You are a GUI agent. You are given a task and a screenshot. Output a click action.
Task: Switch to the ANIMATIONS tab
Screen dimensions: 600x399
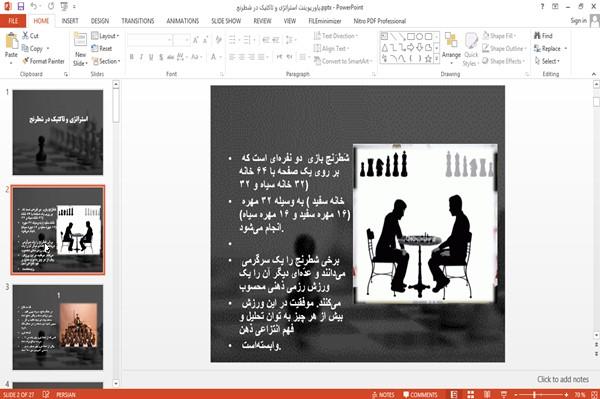183,21
